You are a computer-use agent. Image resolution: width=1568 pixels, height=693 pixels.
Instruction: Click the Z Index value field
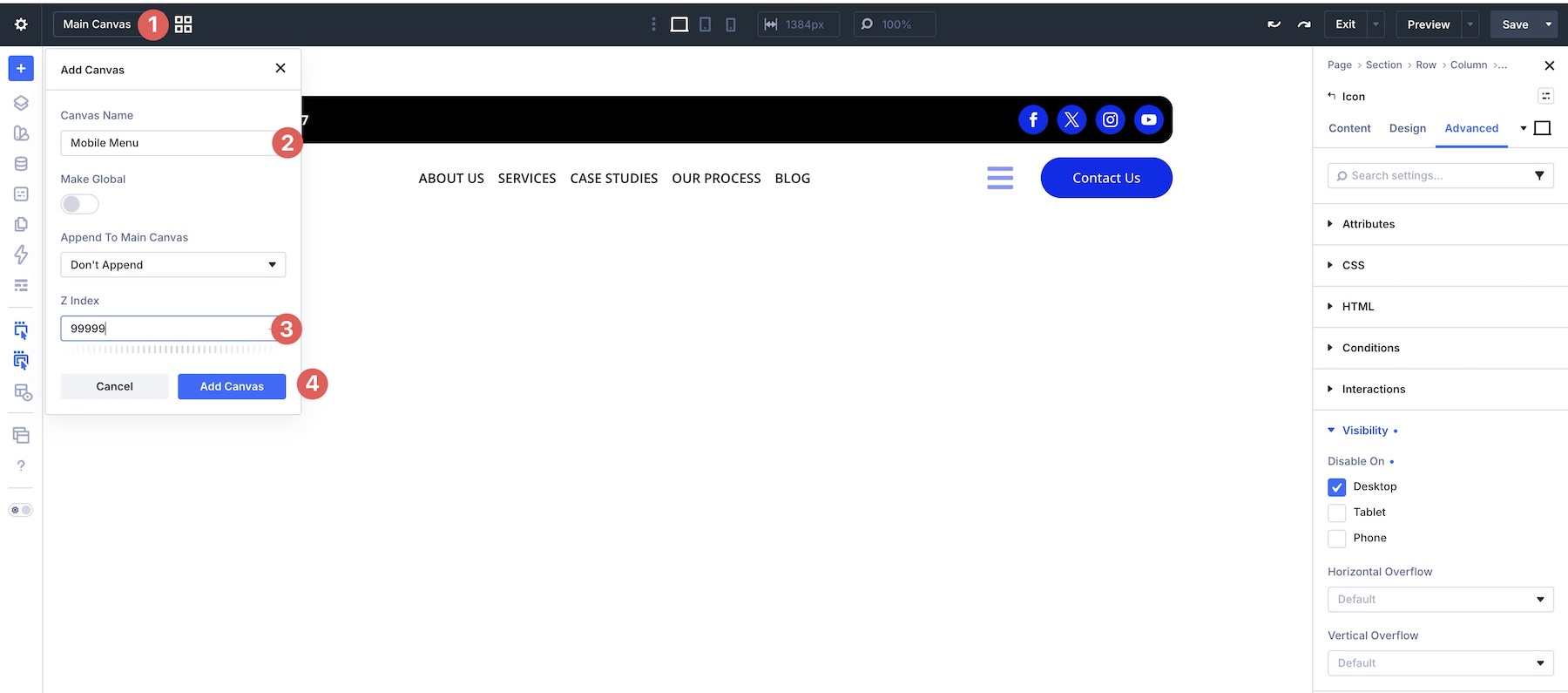[x=173, y=329]
